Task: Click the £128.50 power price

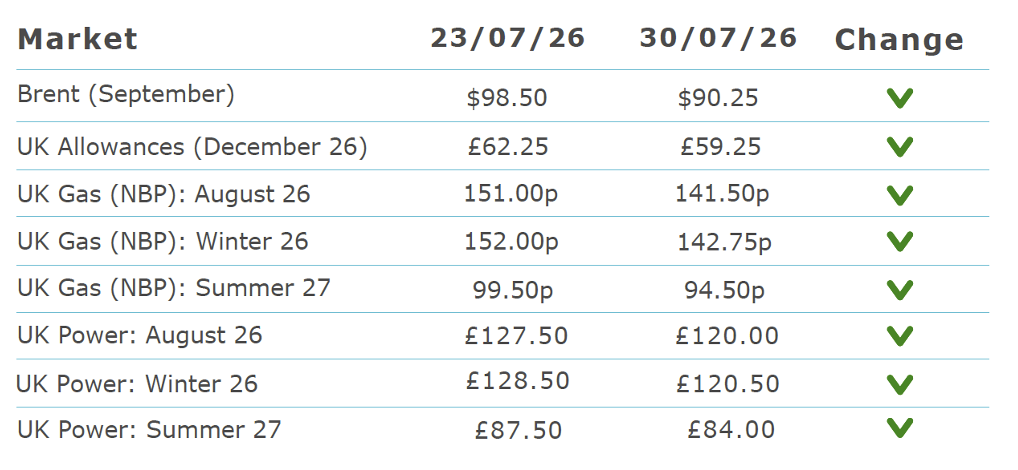Action: pyautogui.click(x=517, y=381)
